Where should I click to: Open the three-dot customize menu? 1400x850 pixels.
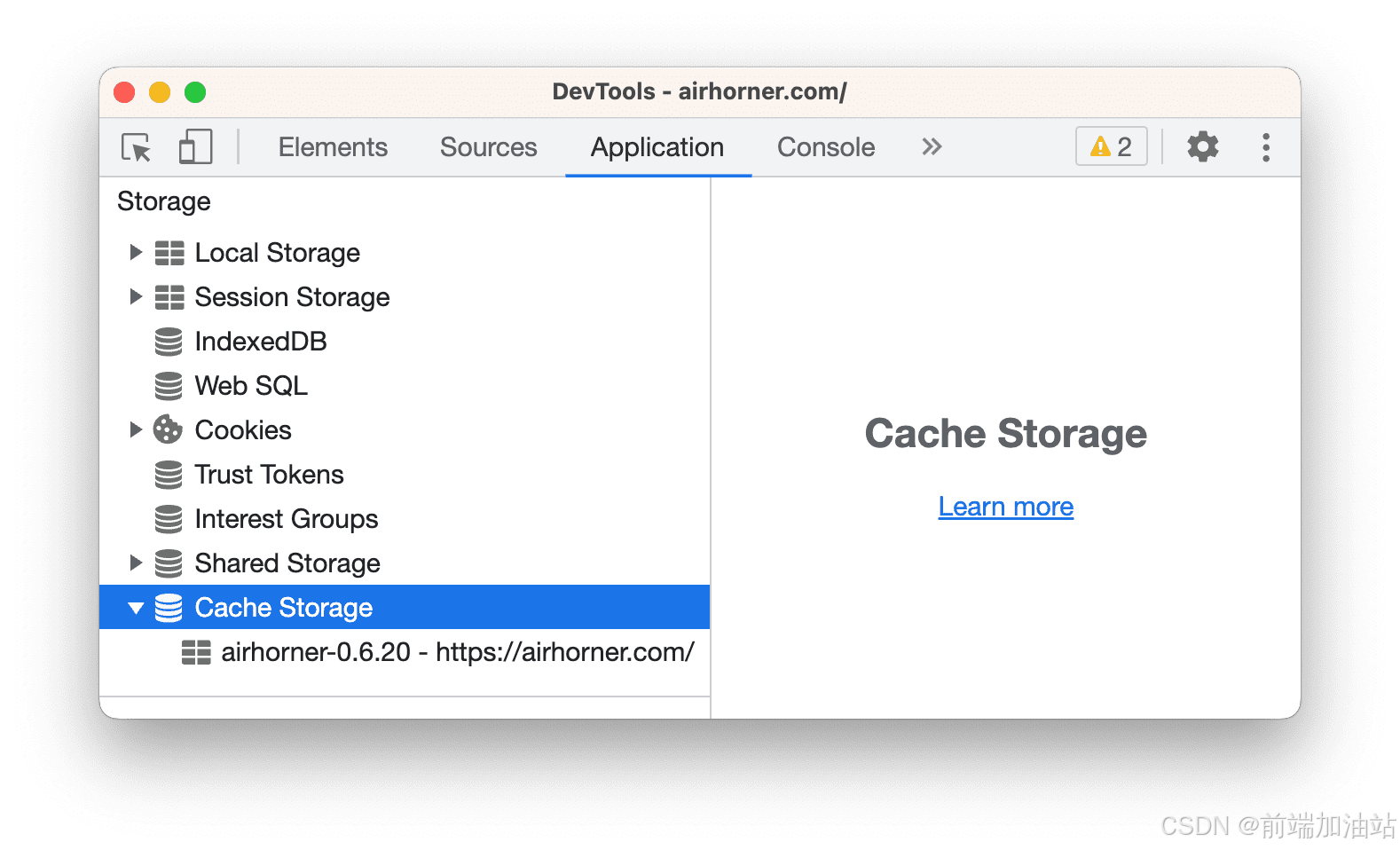click(x=1265, y=147)
